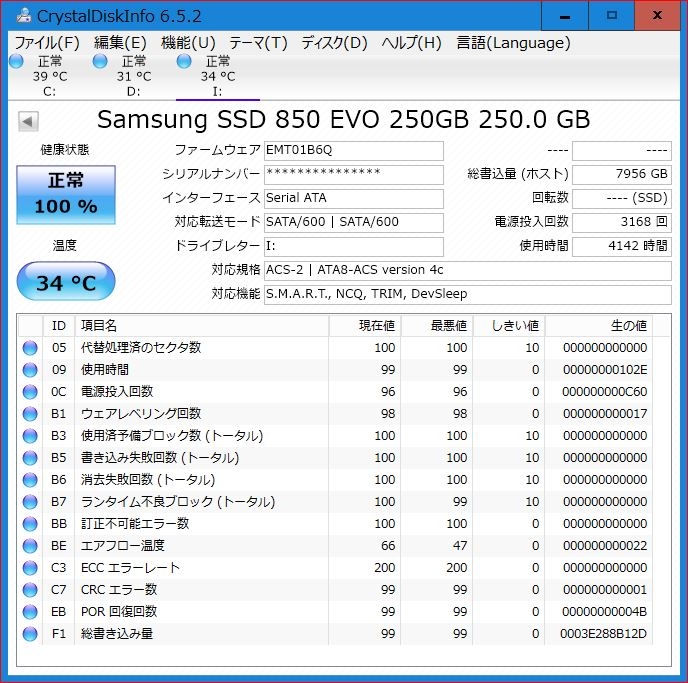Select the POR 回復回数 row

pos(335,611)
